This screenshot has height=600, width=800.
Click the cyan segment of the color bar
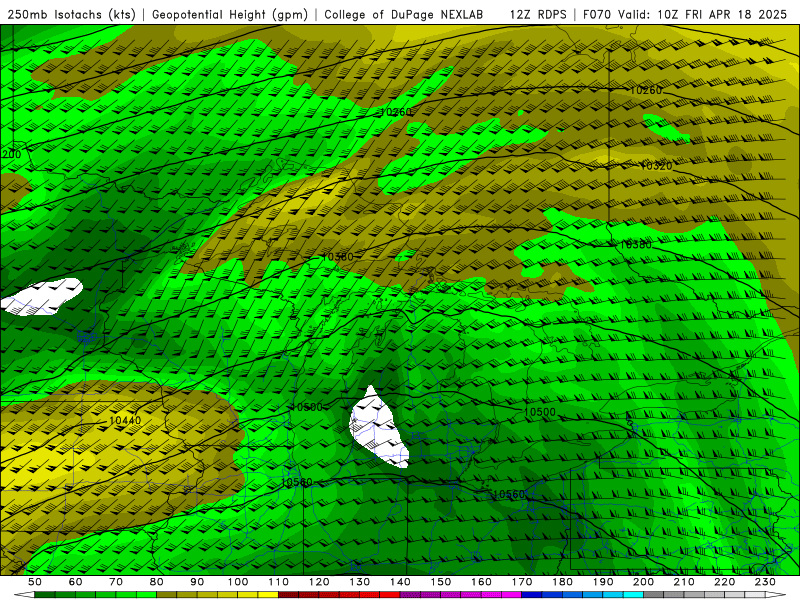coord(633,595)
